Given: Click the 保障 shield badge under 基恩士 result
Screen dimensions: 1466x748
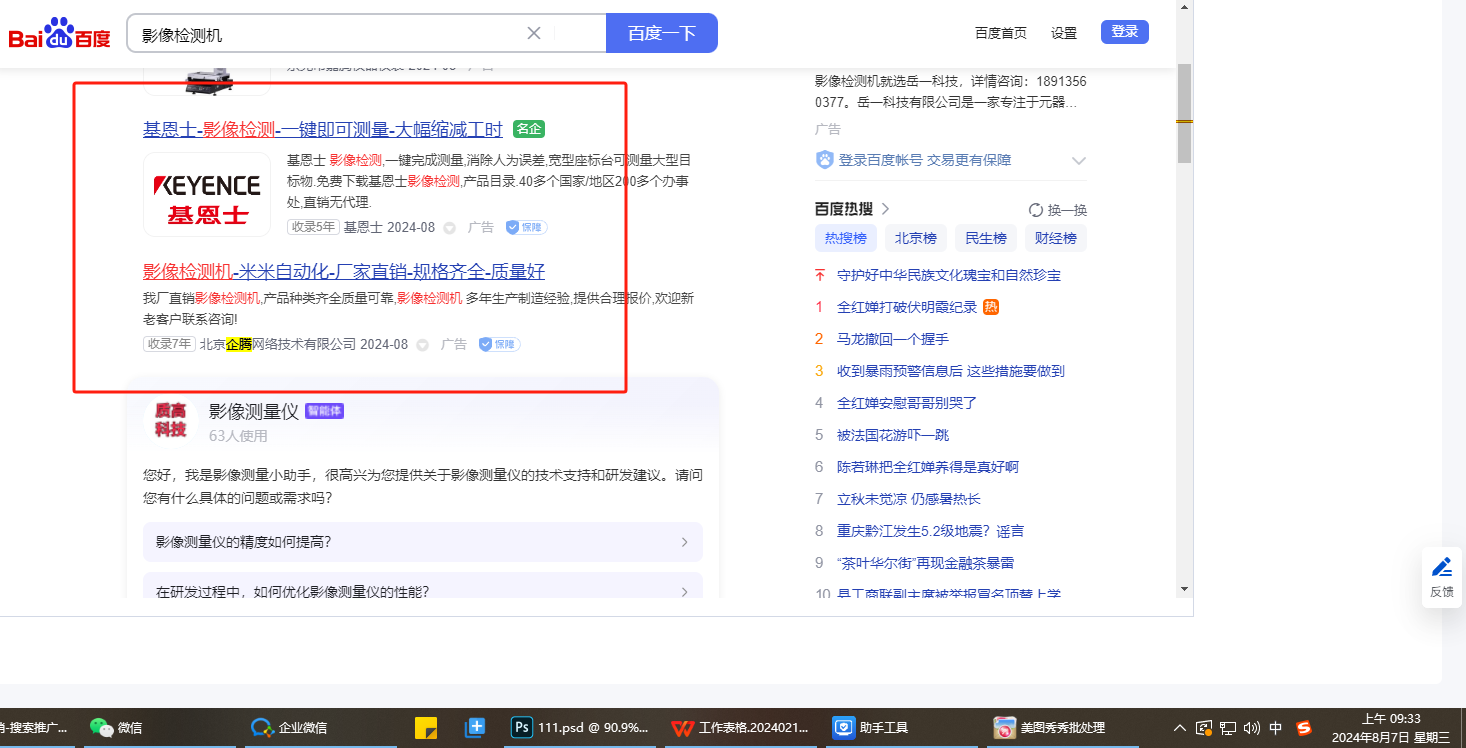Looking at the screenshot, I should (526, 227).
